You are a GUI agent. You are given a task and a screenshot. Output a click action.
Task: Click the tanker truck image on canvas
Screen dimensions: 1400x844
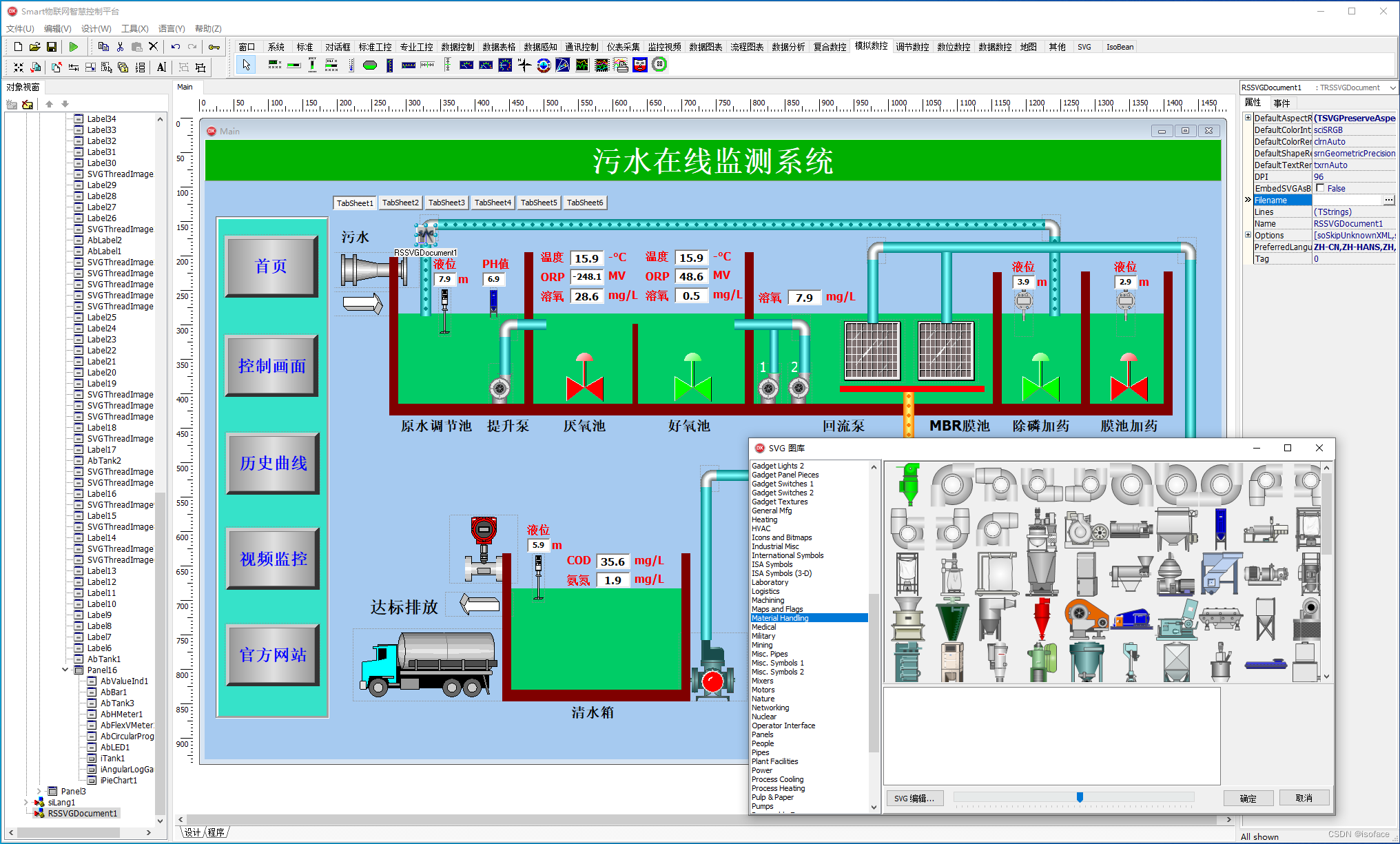pos(429,663)
